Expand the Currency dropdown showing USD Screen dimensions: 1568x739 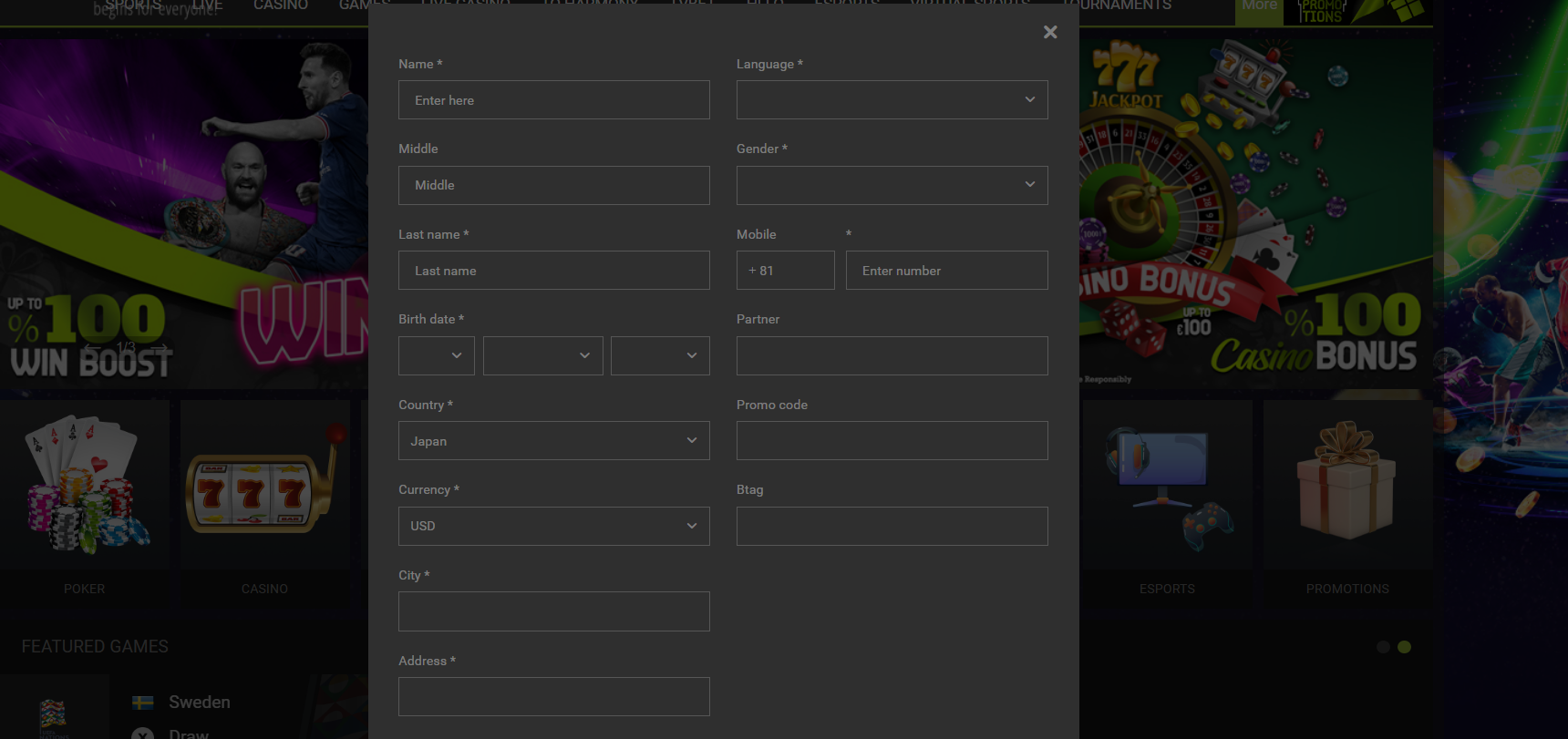(x=553, y=527)
